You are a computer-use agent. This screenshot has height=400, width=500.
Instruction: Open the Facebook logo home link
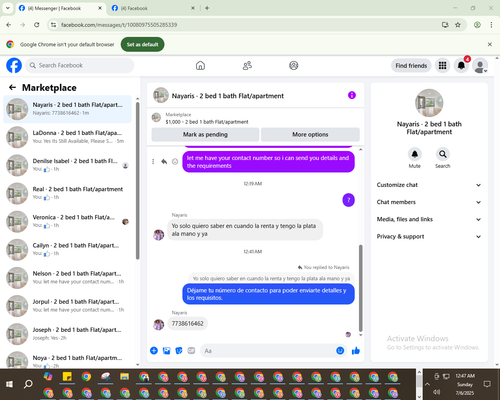[x=14, y=65]
